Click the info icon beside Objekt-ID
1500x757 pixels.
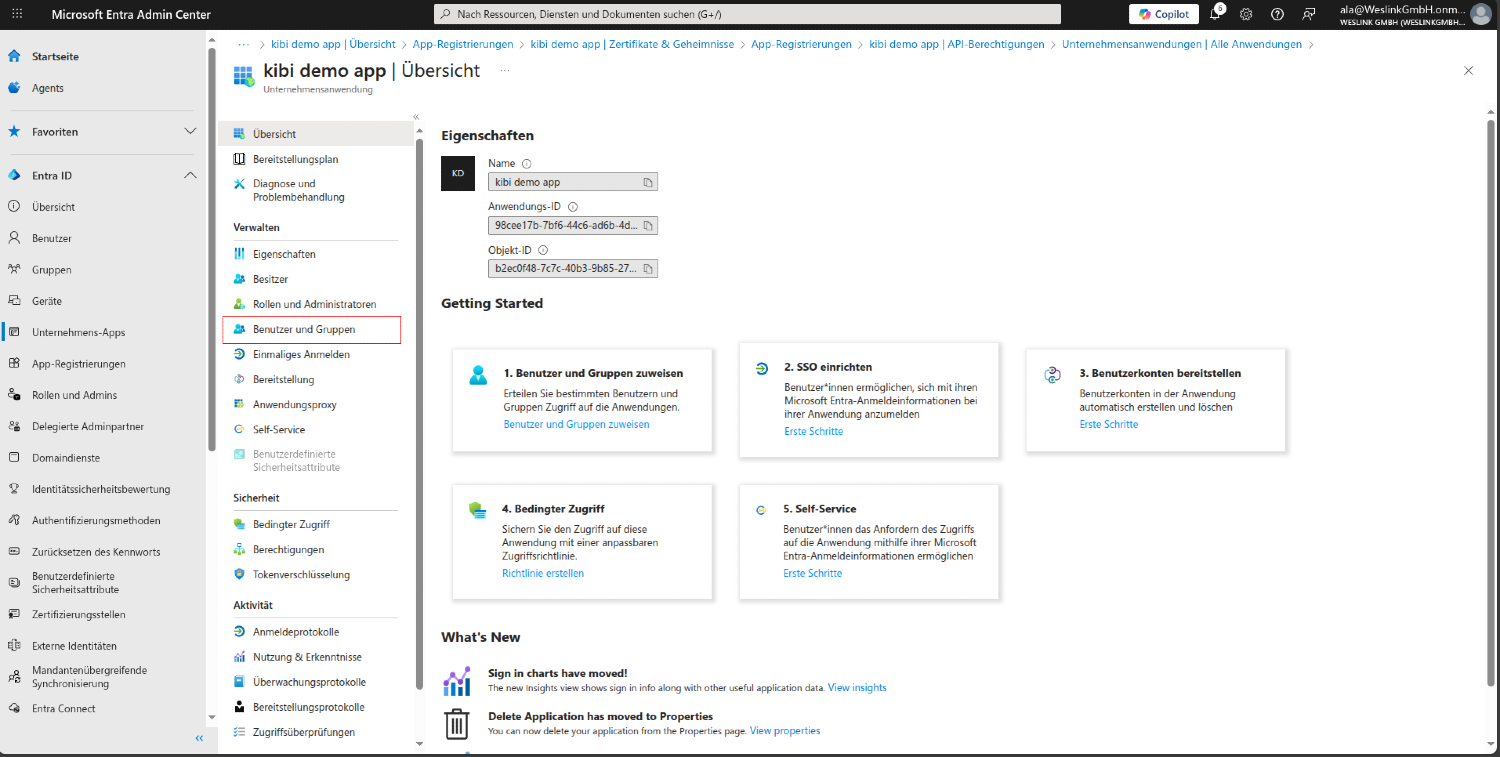543,250
